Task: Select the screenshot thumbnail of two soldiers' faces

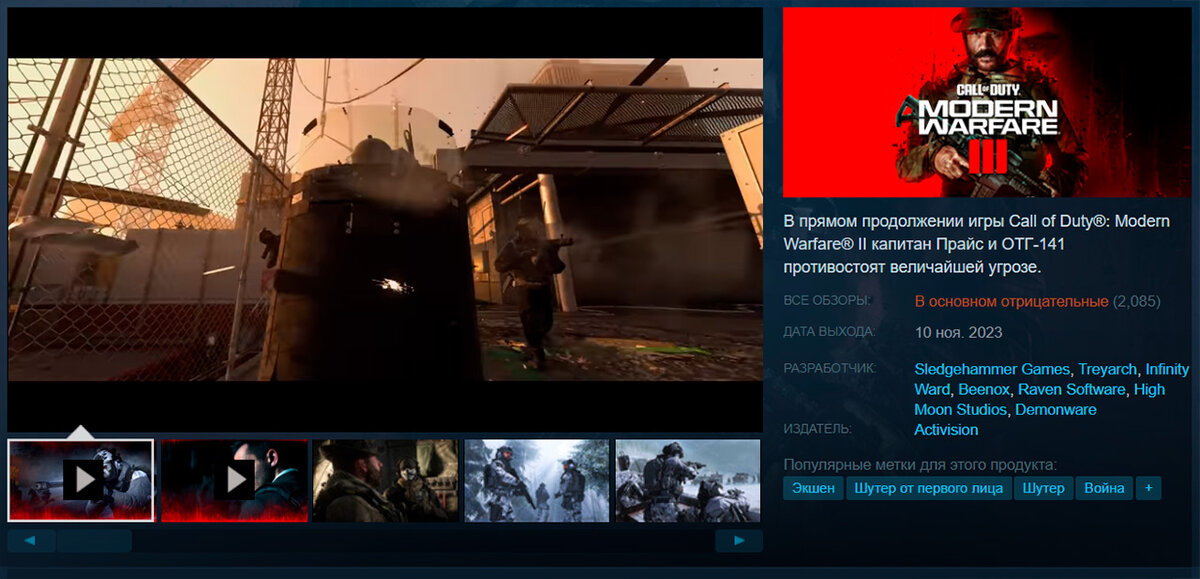Action: coord(385,480)
